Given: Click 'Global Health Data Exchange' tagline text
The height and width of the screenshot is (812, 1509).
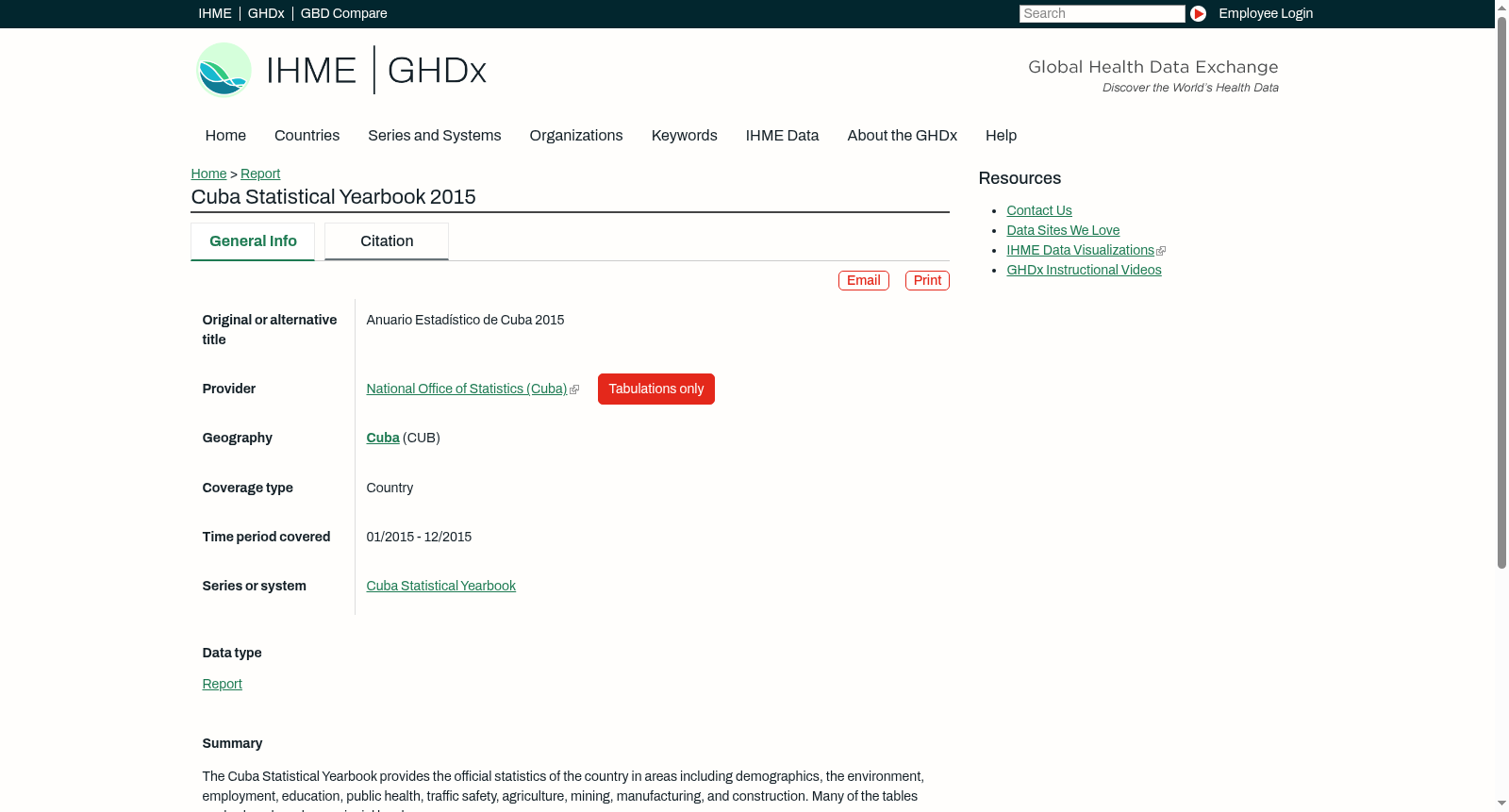Looking at the screenshot, I should 1152,67.
